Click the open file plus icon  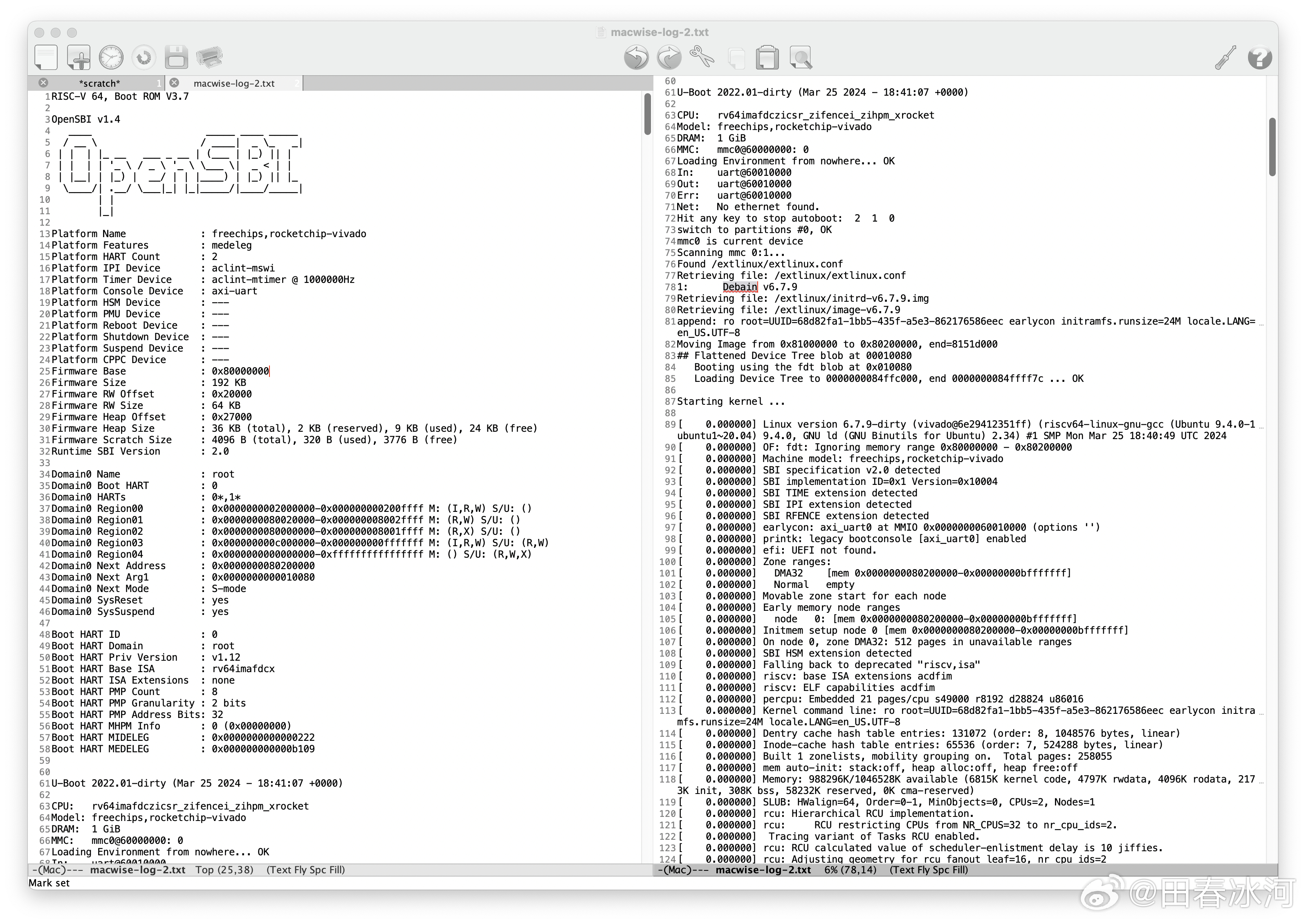pyautogui.click(x=79, y=58)
